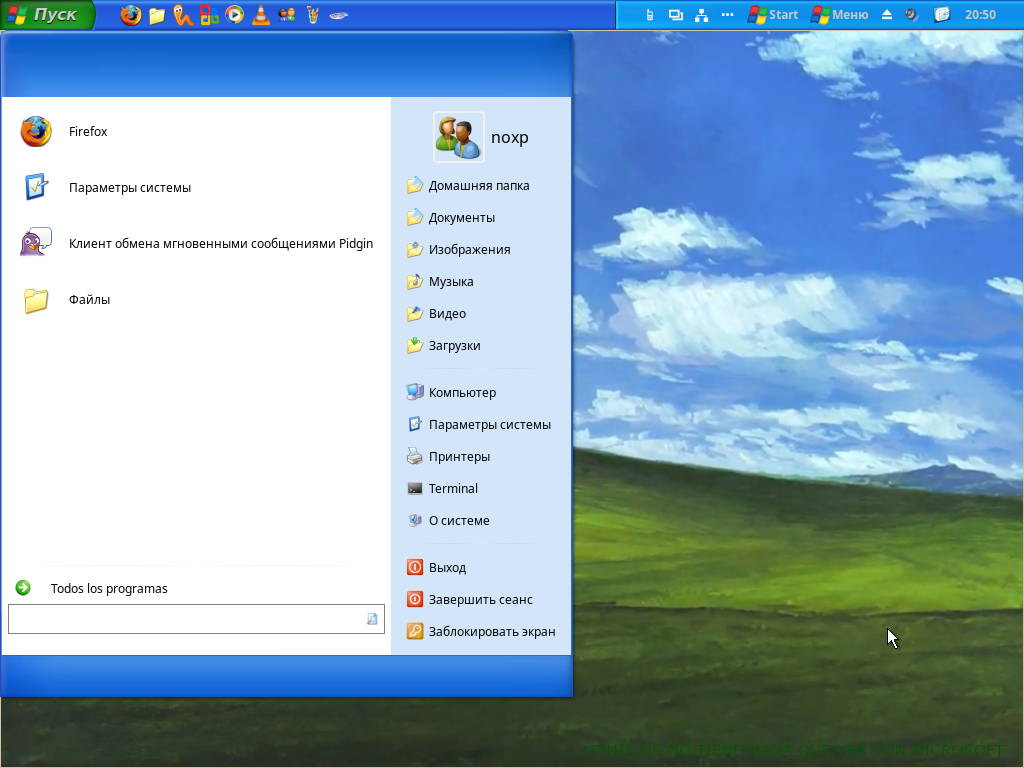Launch Pidgin instant messaging client
This screenshot has height=768, width=1024.
pyautogui.click(x=196, y=244)
